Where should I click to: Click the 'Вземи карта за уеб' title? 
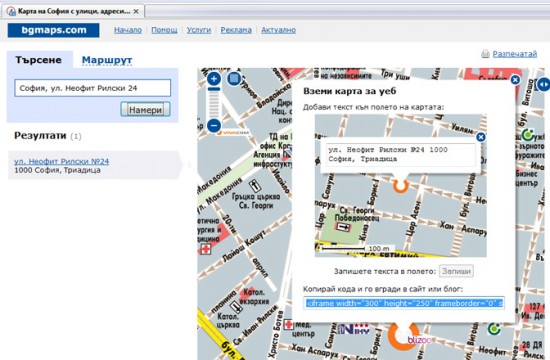click(349, 91)
